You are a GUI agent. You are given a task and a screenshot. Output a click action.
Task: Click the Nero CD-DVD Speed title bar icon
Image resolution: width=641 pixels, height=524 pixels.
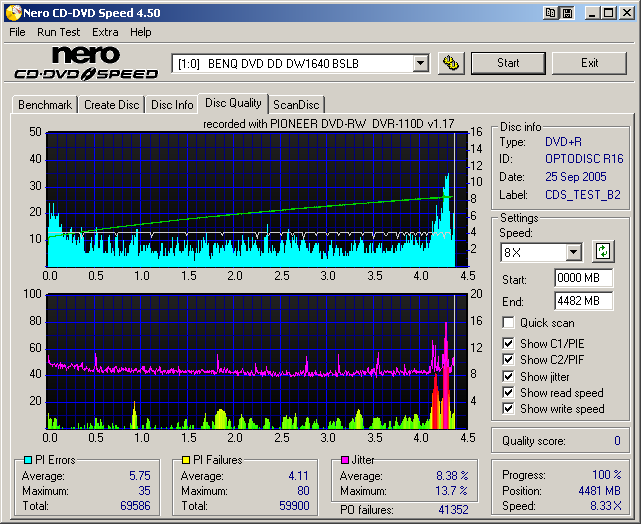(x=13, y=13)
